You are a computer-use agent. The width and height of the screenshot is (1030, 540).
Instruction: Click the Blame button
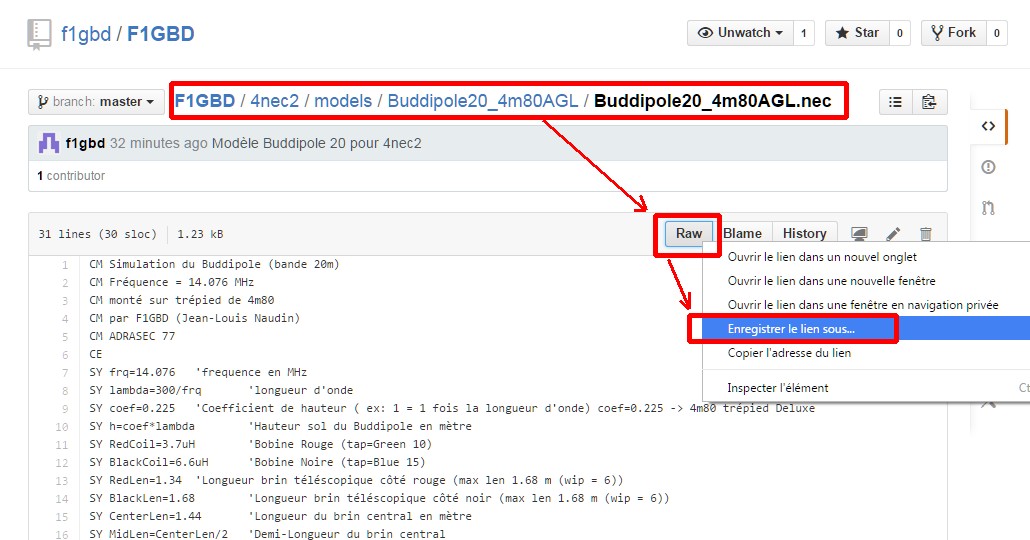point(742,233)
